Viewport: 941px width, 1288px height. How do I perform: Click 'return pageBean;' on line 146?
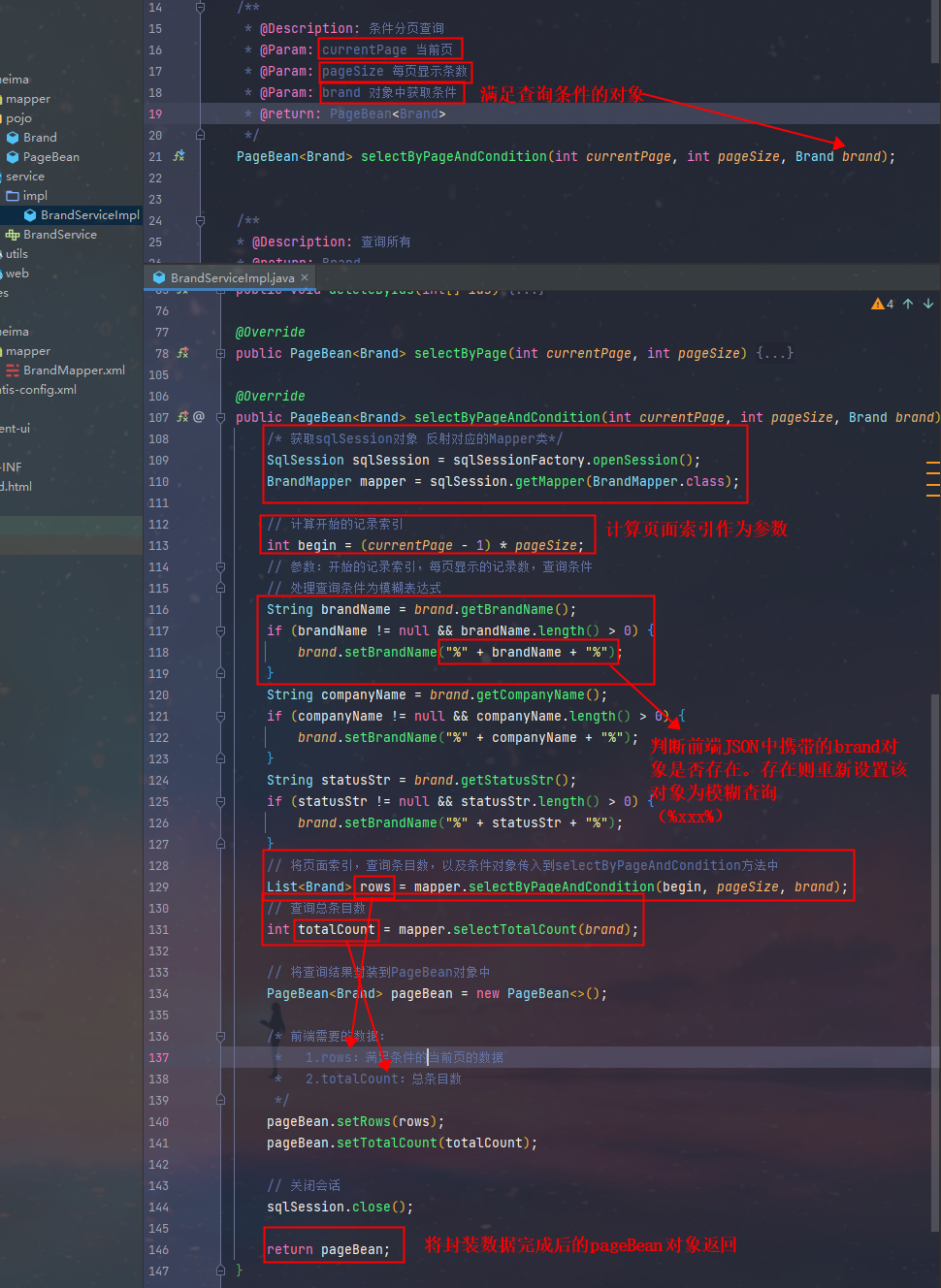coord(329,1249)
